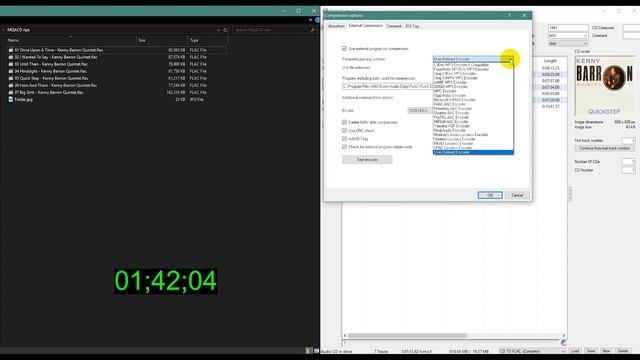
Task: Choose 'Real Audio Encoder' from list
Action: click(449, 130)
